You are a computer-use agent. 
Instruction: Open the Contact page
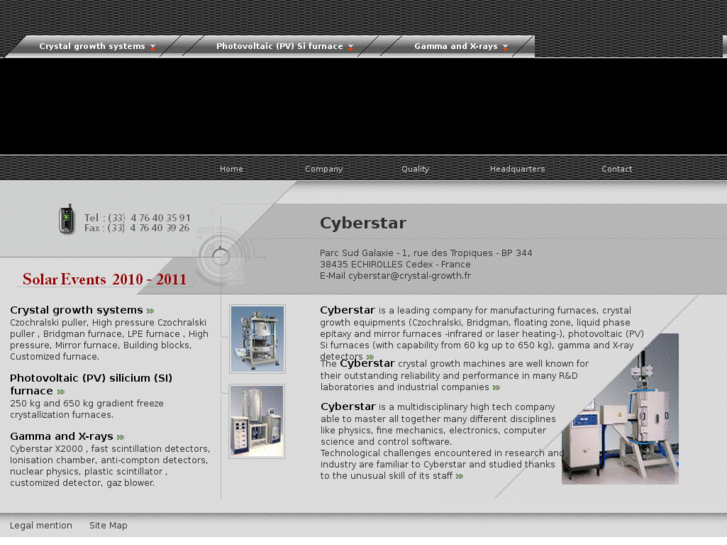click(x=616, y=169)
